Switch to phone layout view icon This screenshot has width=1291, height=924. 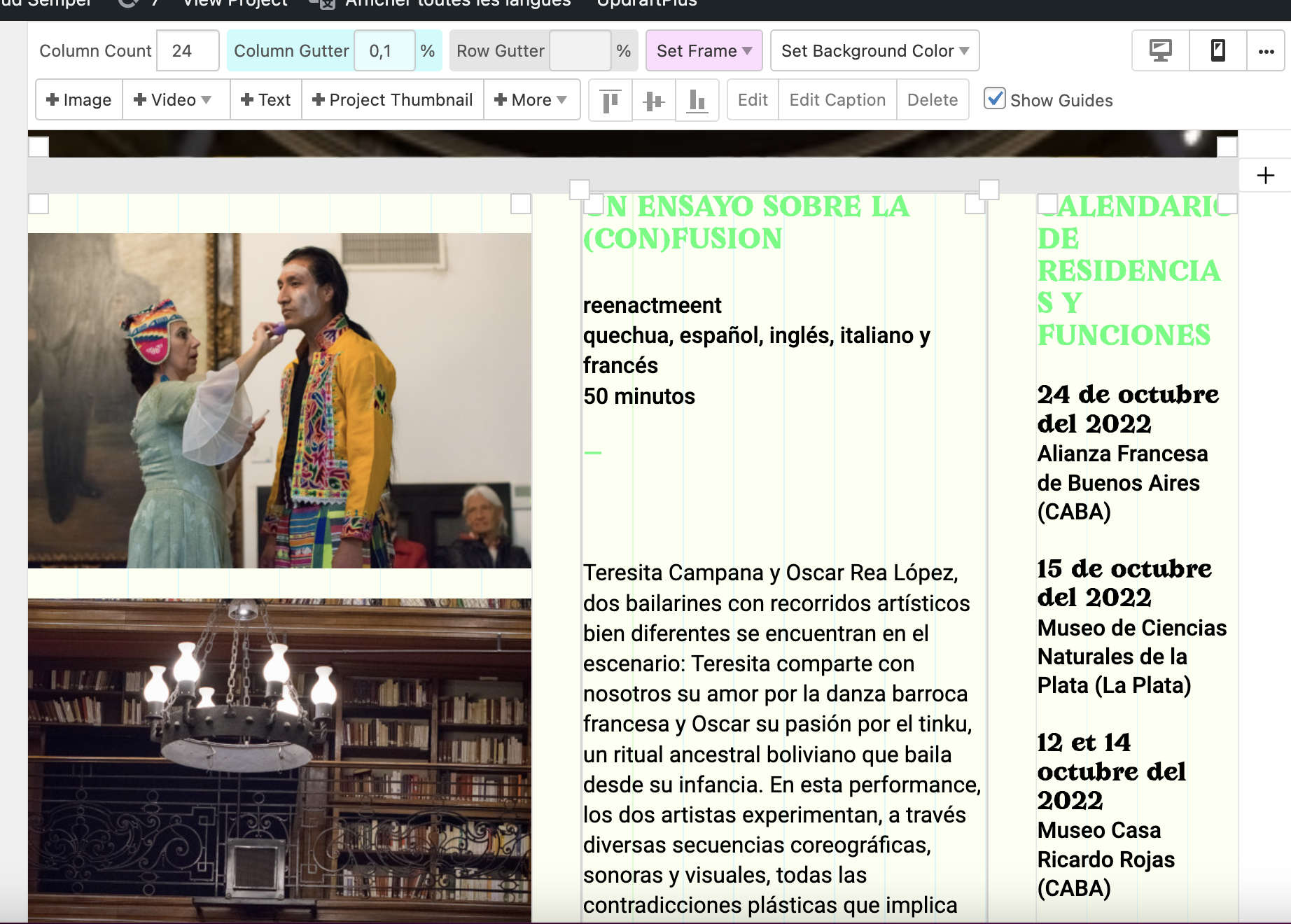pos(1217,50)
